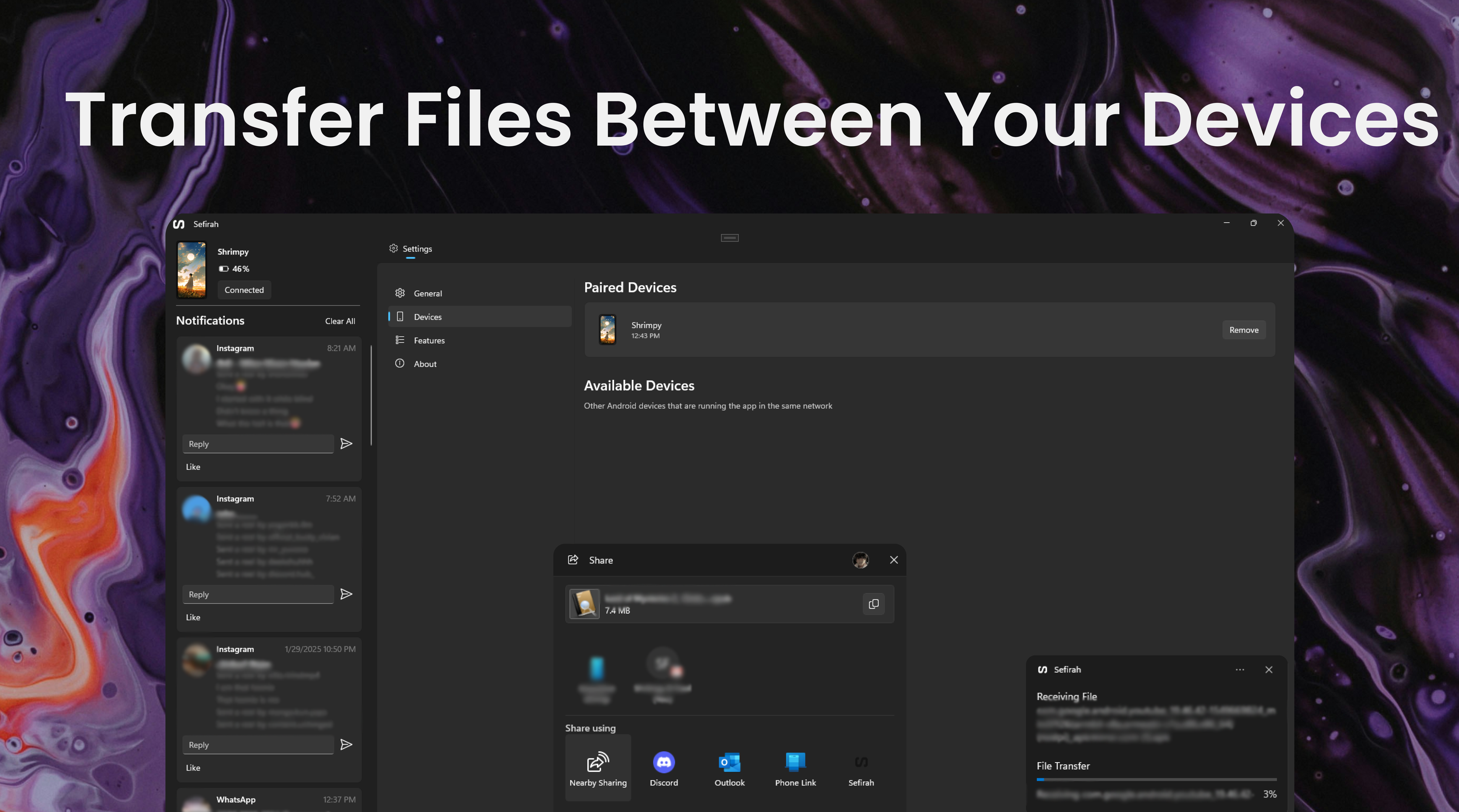
Task: Select General in settings sidebar
Action: [480, 293]
